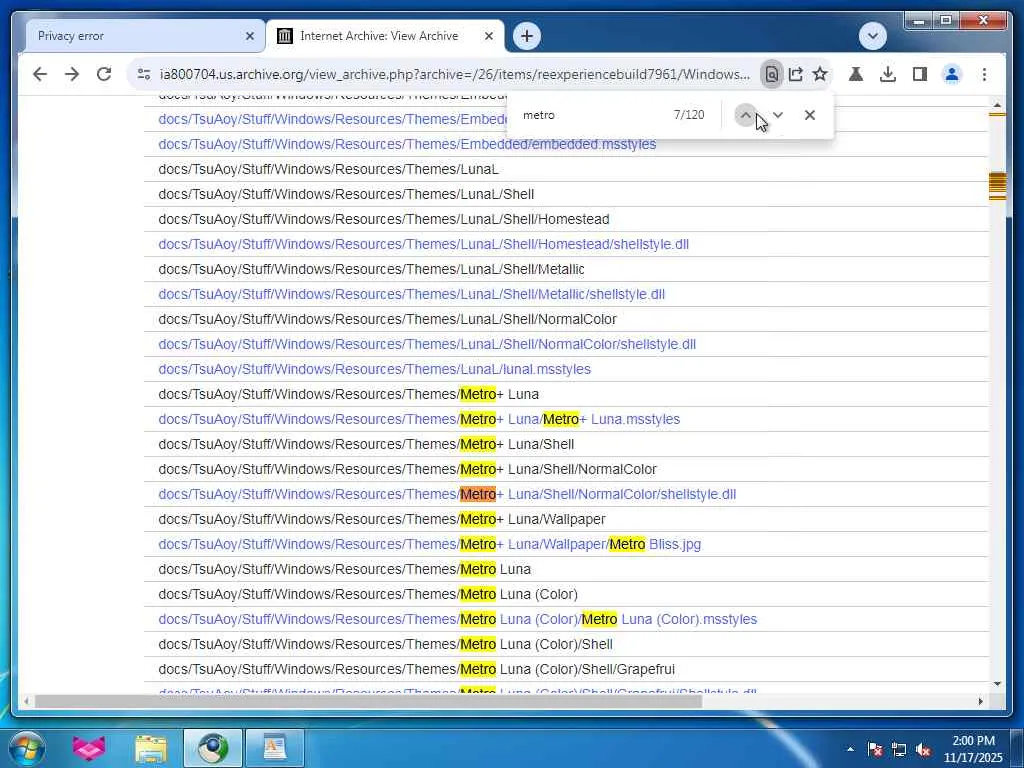Viewport: 1024px width, 768px height.
Task: Open the lunal.msstyles link
Action: pyautogui.click(x=374, y=370)
